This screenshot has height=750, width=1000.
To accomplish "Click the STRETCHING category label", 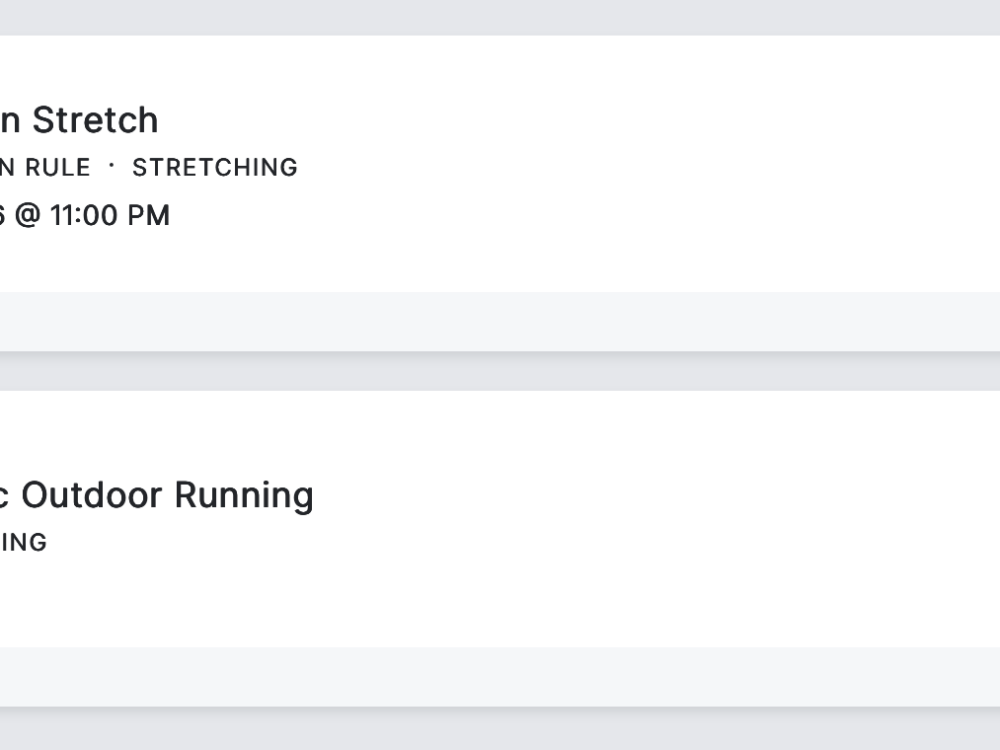I will (x=215, y=167).
